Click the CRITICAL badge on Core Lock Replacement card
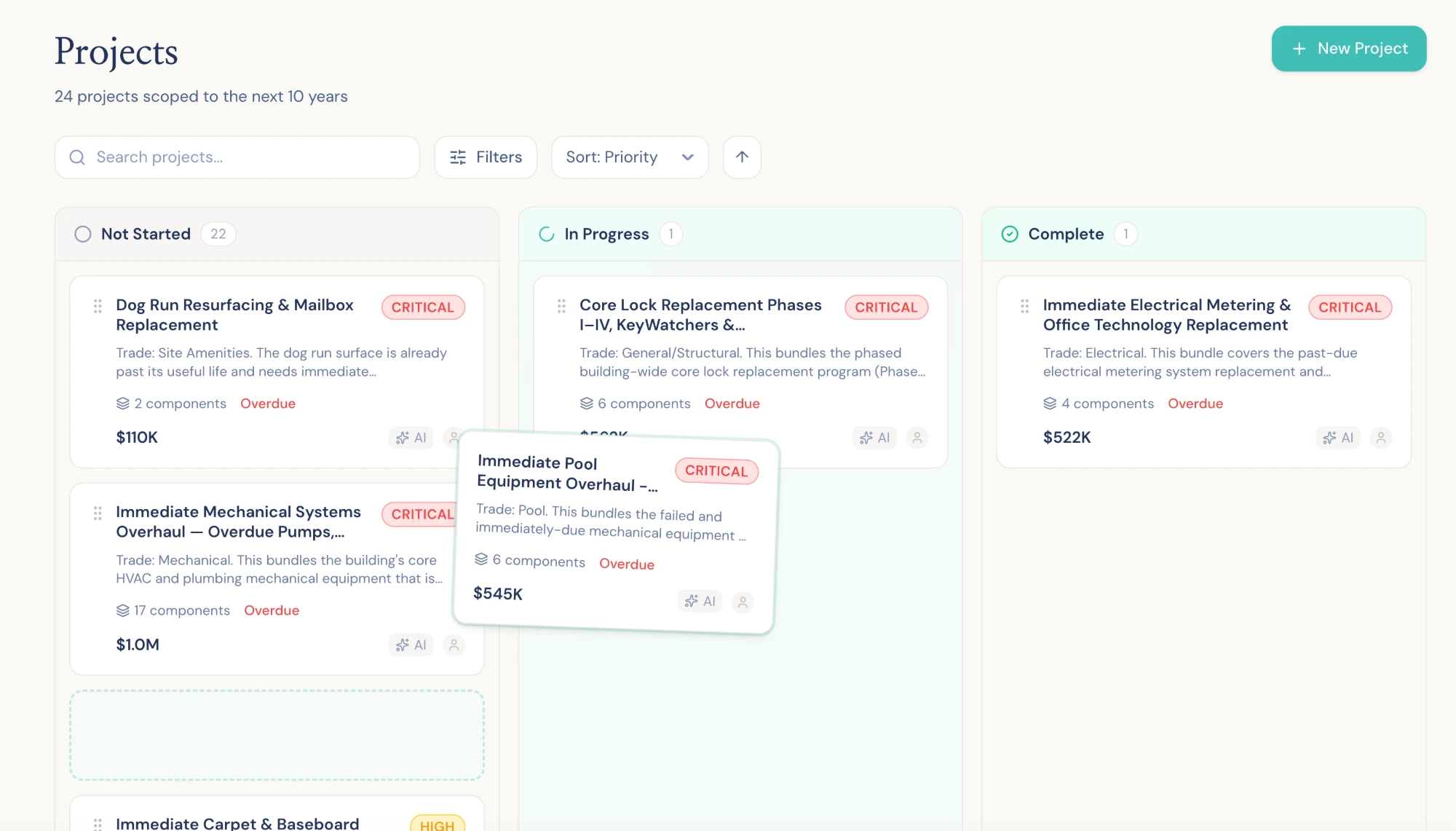The height and width of the screenshot is (831, 1456). (886, 307)
